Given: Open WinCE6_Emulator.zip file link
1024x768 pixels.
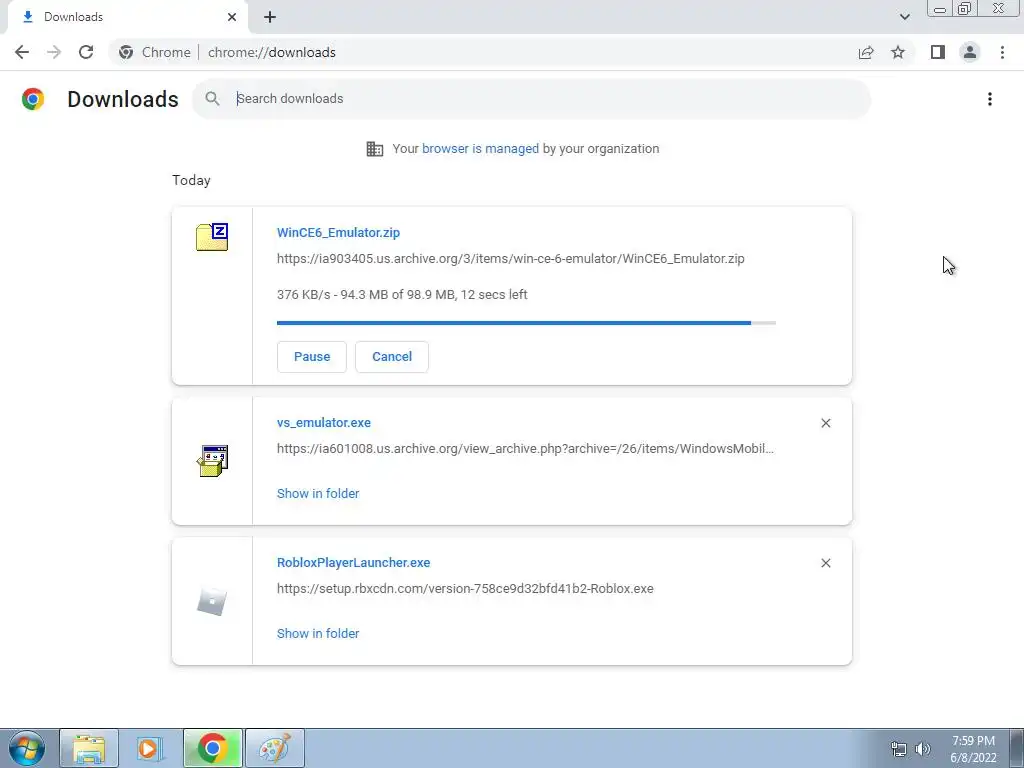Looking at the screenshot, I should (338, 232).
